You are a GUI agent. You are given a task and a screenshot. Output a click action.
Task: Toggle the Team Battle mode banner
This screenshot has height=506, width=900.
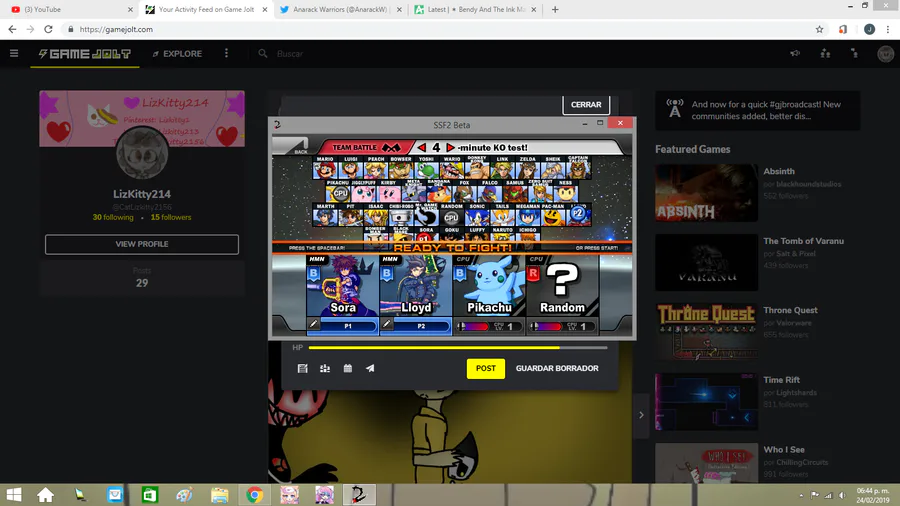[366, 147]
